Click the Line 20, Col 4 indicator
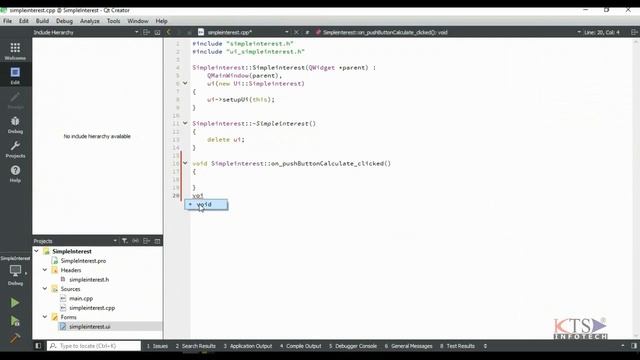 click(x=602, y=32)
